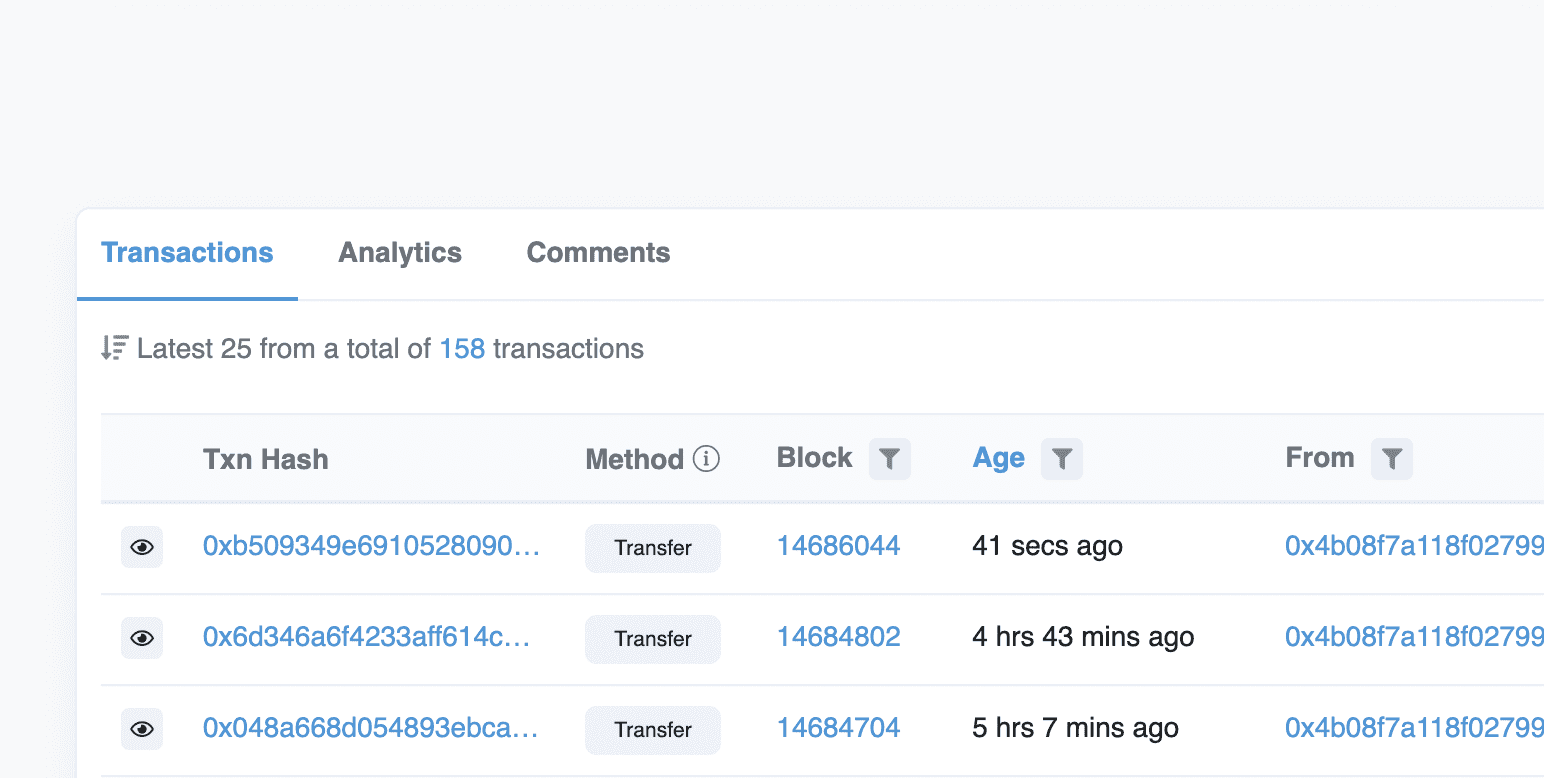Preview transaction 0x048a668d with eye icon
The image size is (1544, 778).
click(142, 730)
